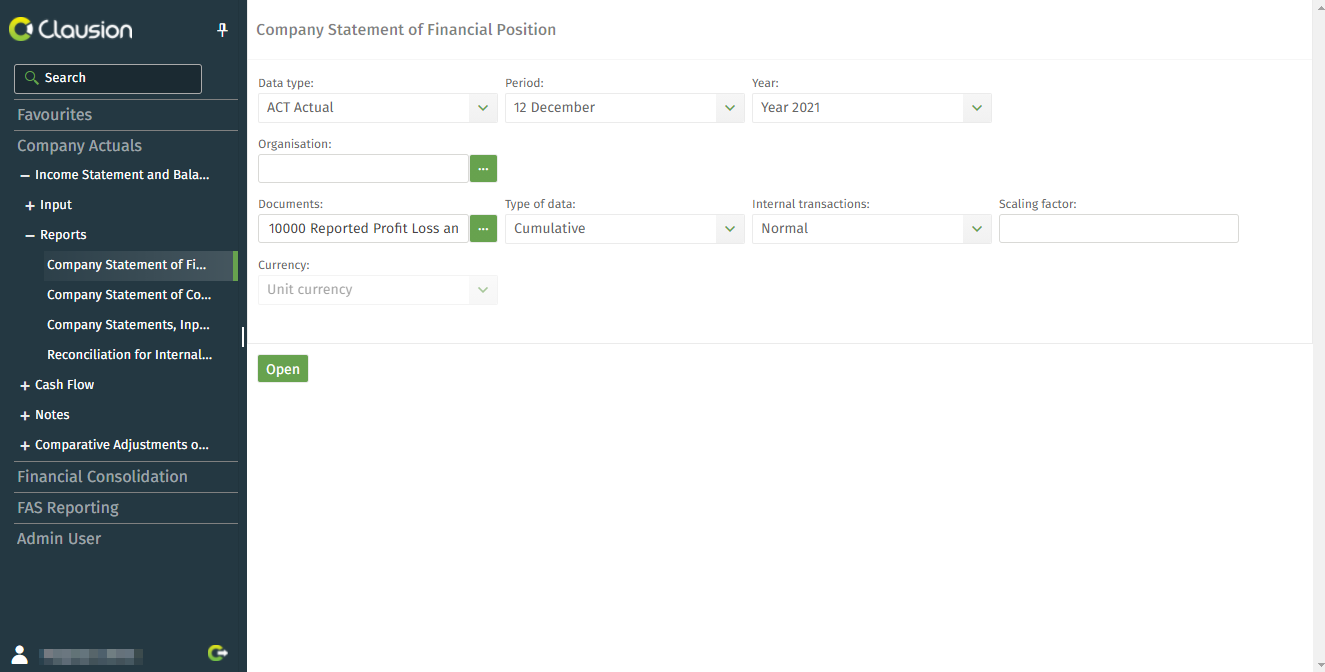Open the Financial Consolidation menu
The image size is (1325, 672).
click(x=102, y=477)
